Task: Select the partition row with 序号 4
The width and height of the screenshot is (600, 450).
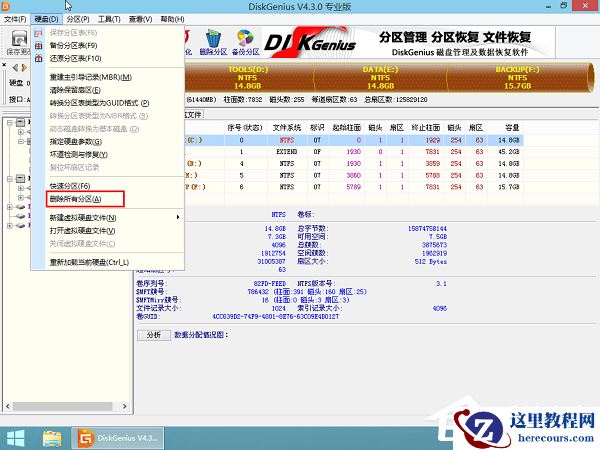Action: click(354, 164)
